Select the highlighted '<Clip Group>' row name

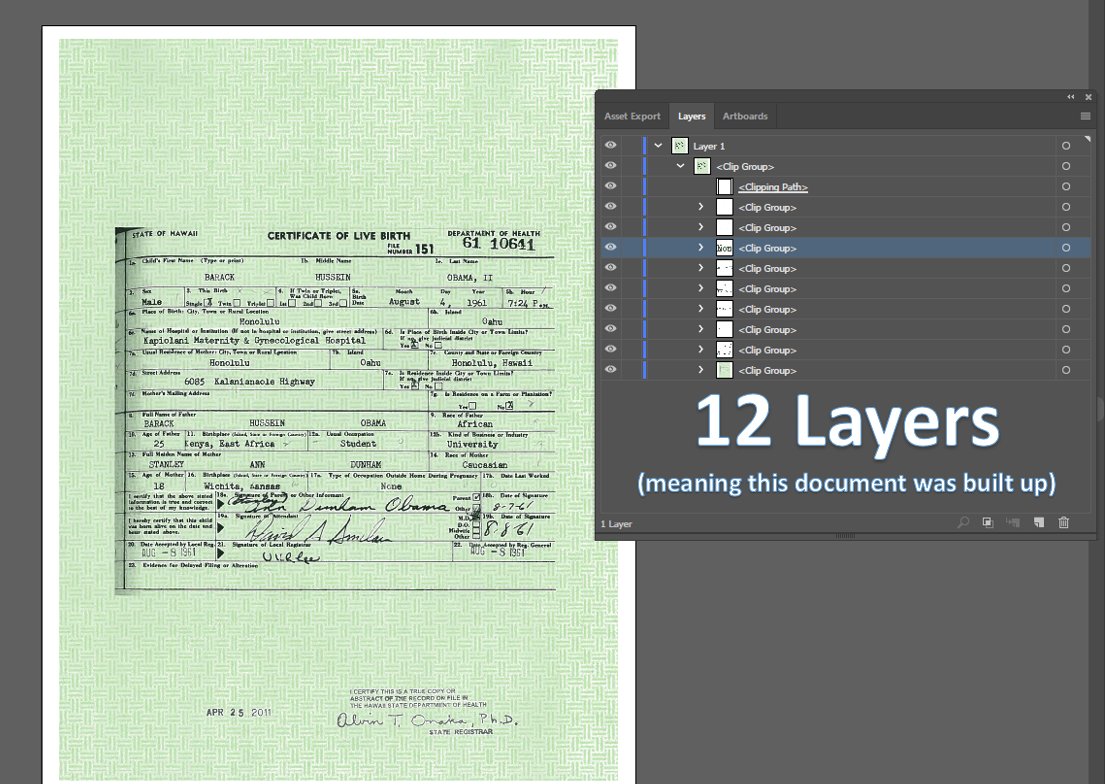coord(767,249)
